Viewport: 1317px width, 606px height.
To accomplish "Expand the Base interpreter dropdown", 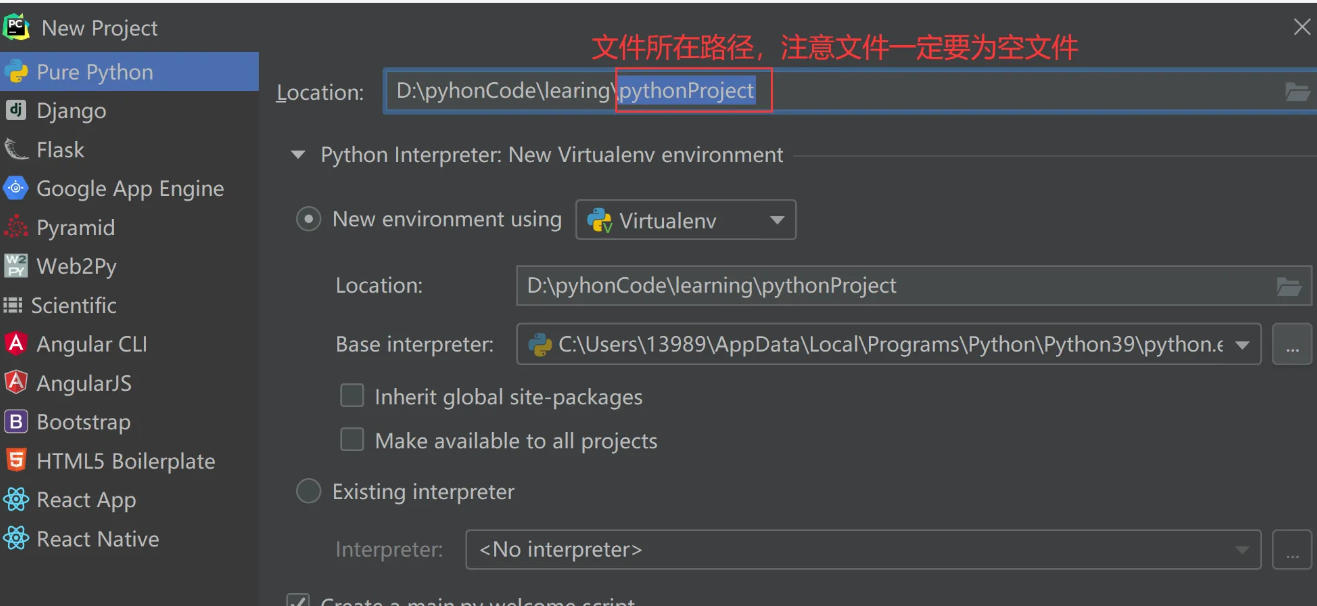I will (1240, 344).
